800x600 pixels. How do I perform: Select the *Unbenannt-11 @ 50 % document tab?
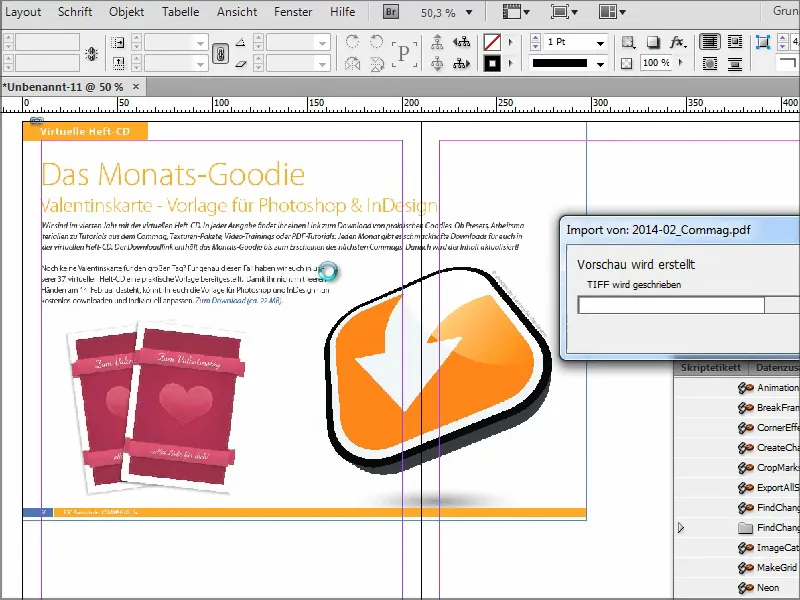pos(63,87)
